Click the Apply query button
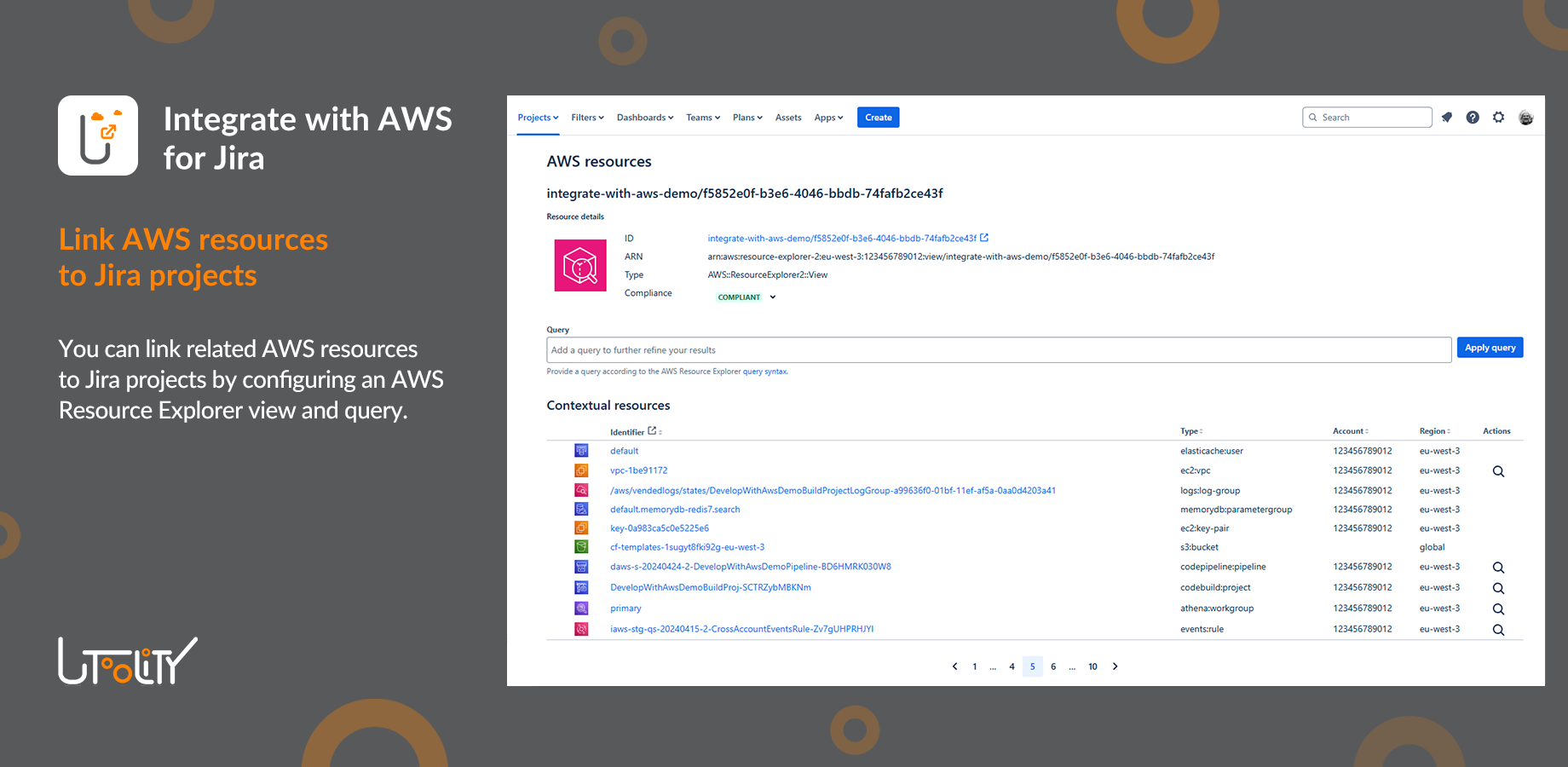1568x767 pixels. 1490,347
